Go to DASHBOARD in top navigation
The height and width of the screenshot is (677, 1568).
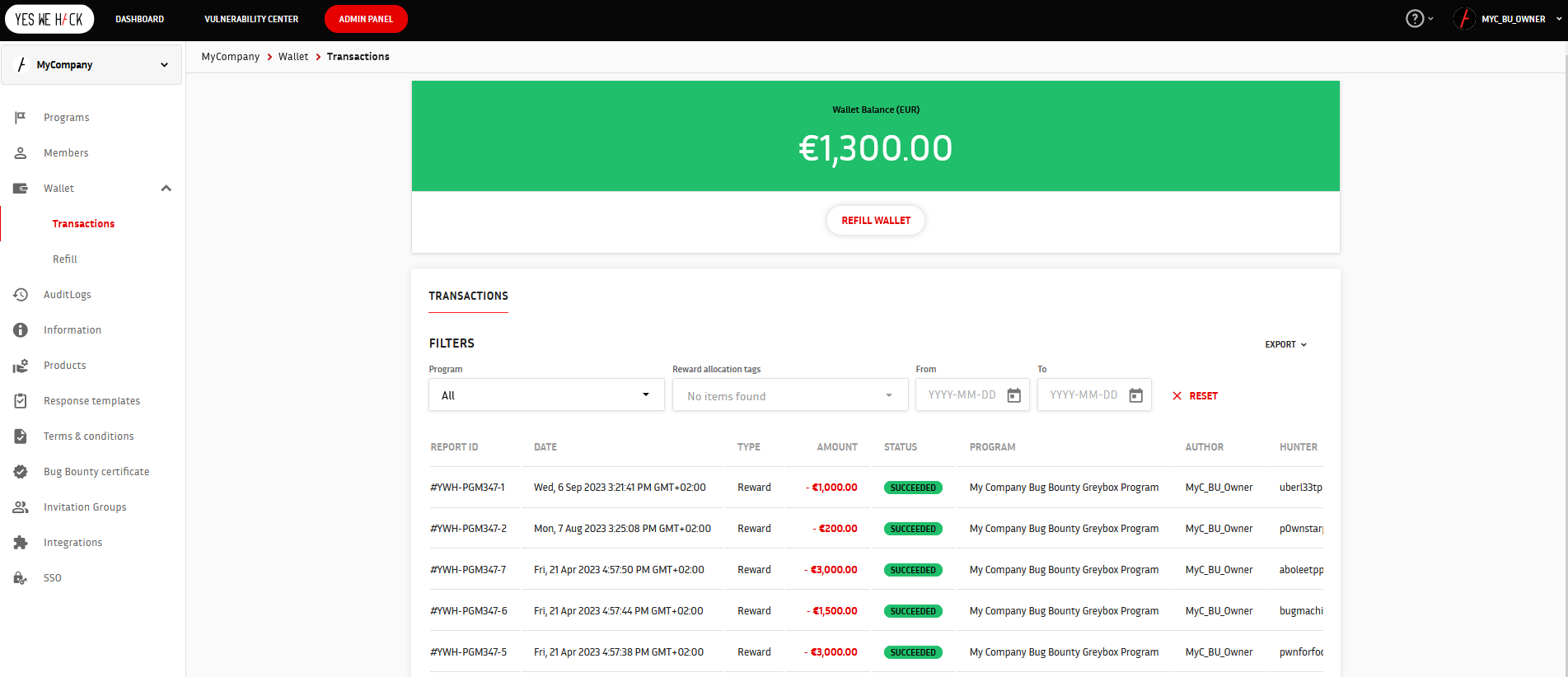tap(139, 19)
